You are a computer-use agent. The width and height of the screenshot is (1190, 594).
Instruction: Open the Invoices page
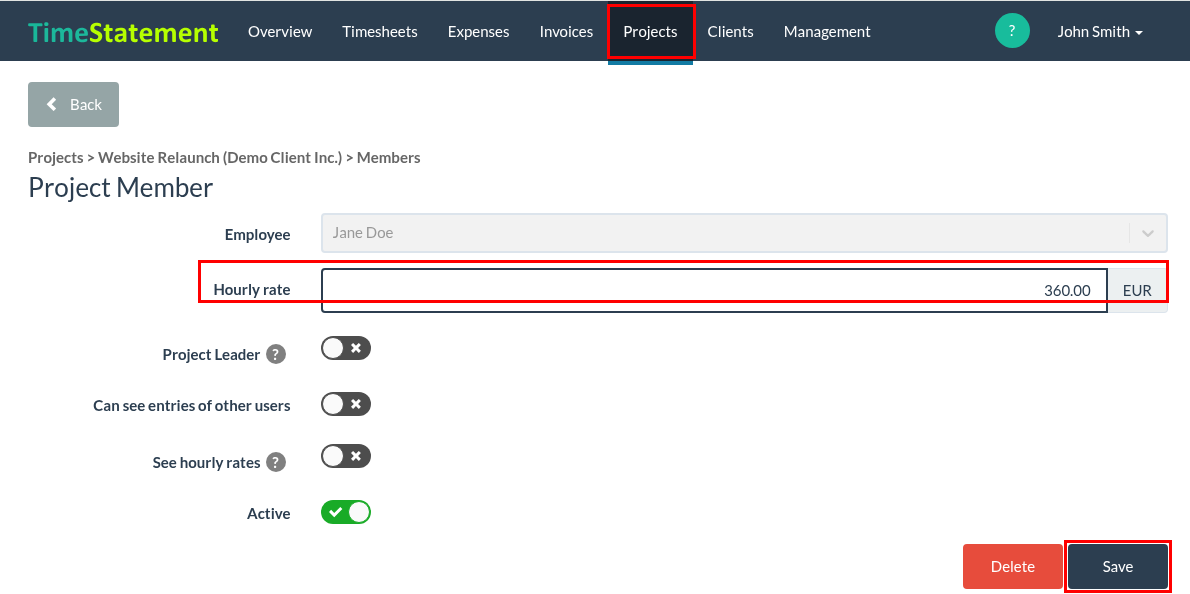[x=566, y=32]
